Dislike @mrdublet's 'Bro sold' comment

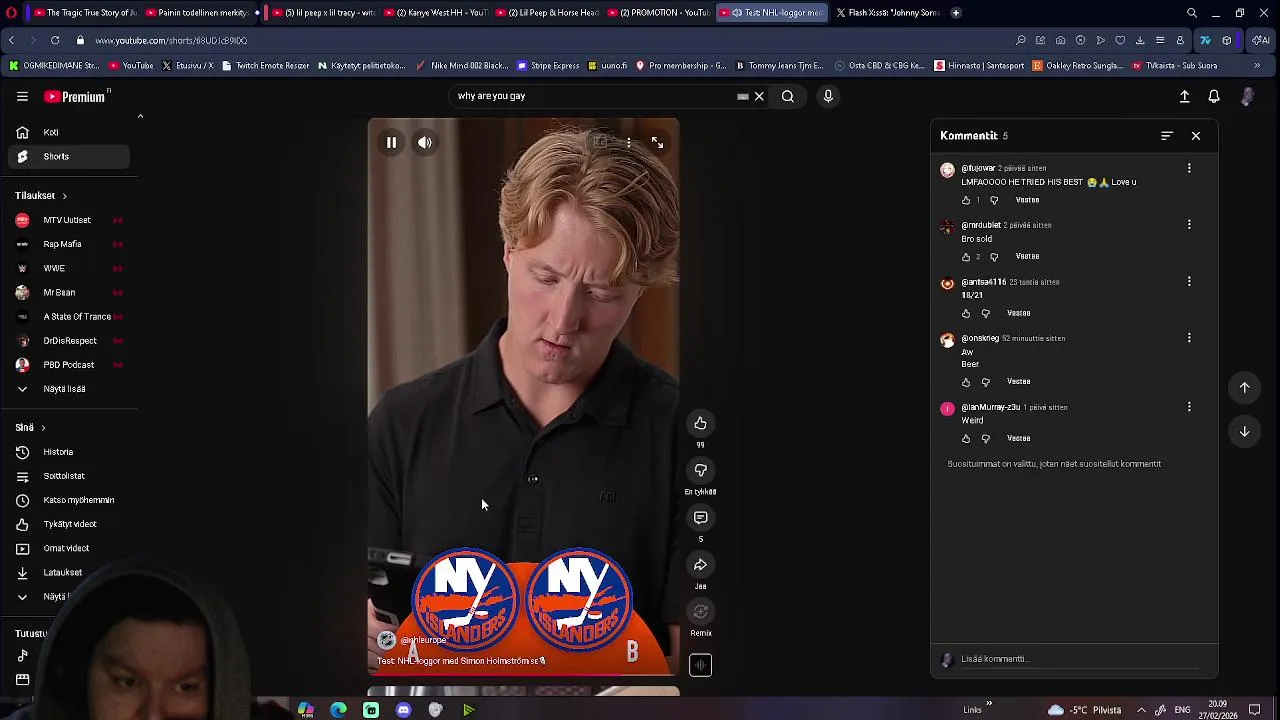coord(993,257)
